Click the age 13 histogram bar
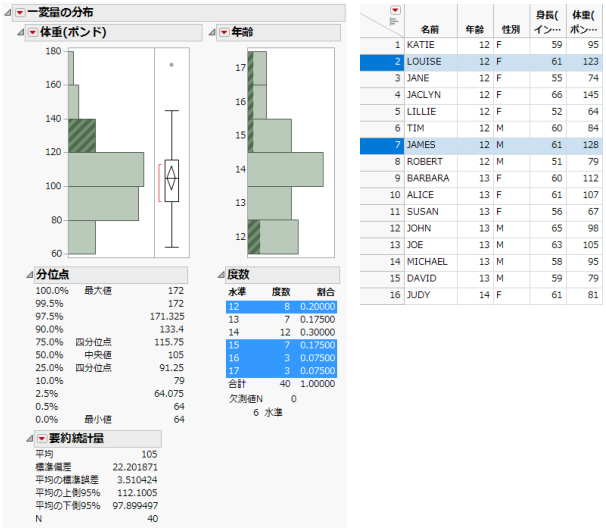606x530 pixels. 270,203
